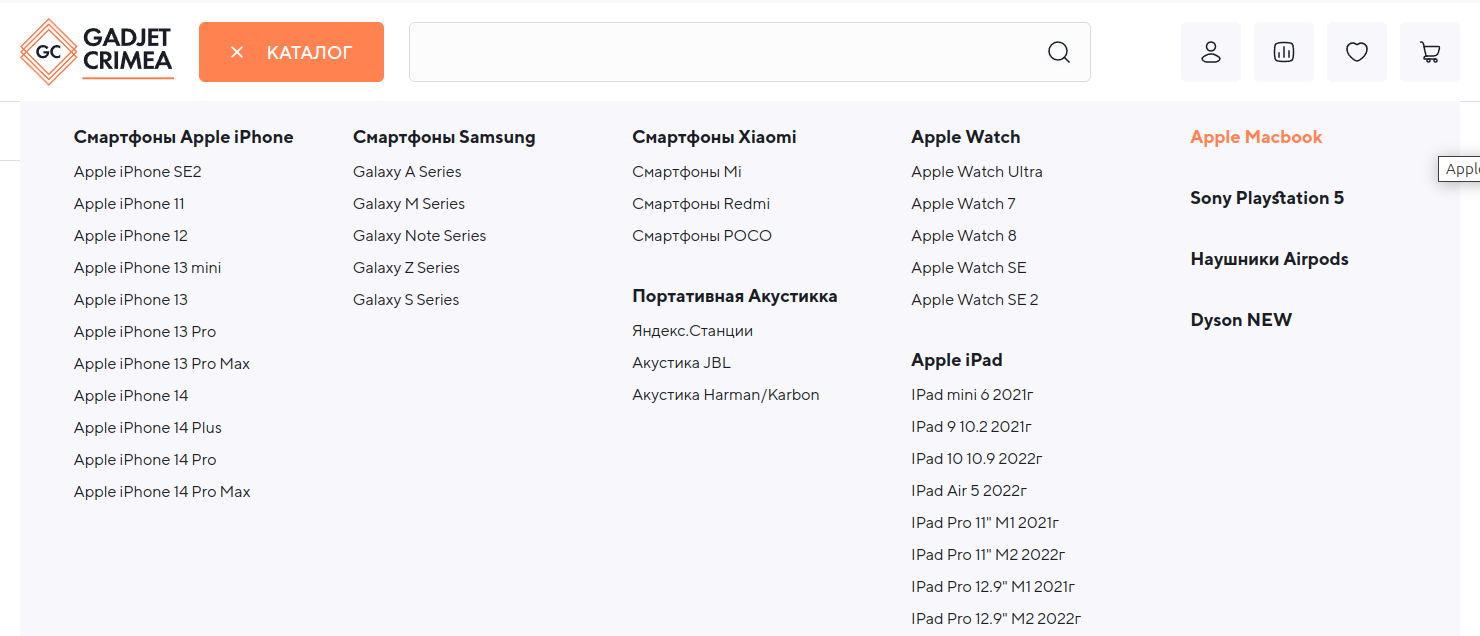Select Apple iPhone 12 link
The height and width of the screenshot is (636, 1480).
(131, 236)
